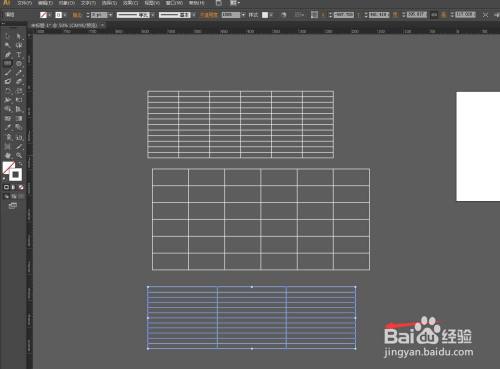Set paint mode to None
Image resolution: width=500 pixels, height=369 pixels.
21,187
